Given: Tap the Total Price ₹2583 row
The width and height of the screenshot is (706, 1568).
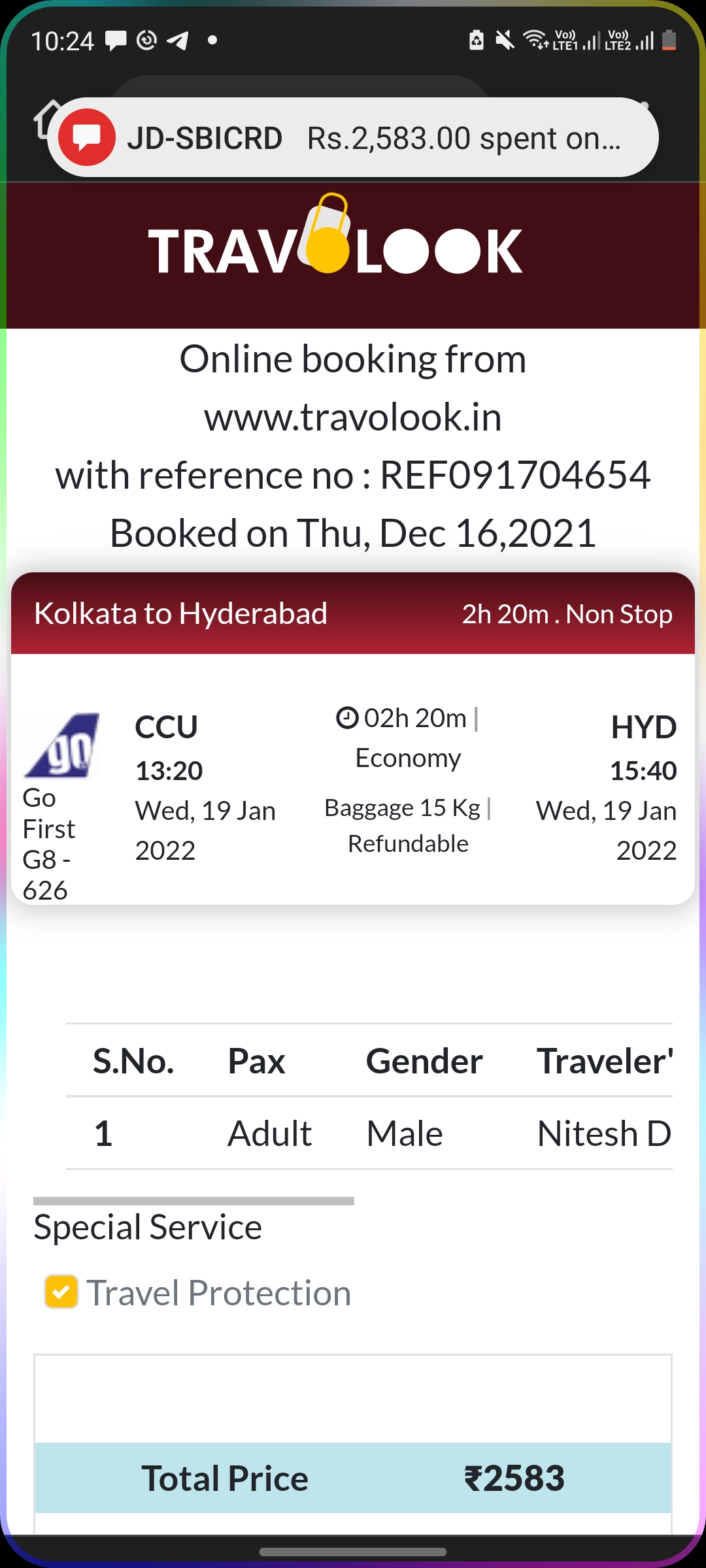Looking at the screenshot, I should coord(353,1478).
